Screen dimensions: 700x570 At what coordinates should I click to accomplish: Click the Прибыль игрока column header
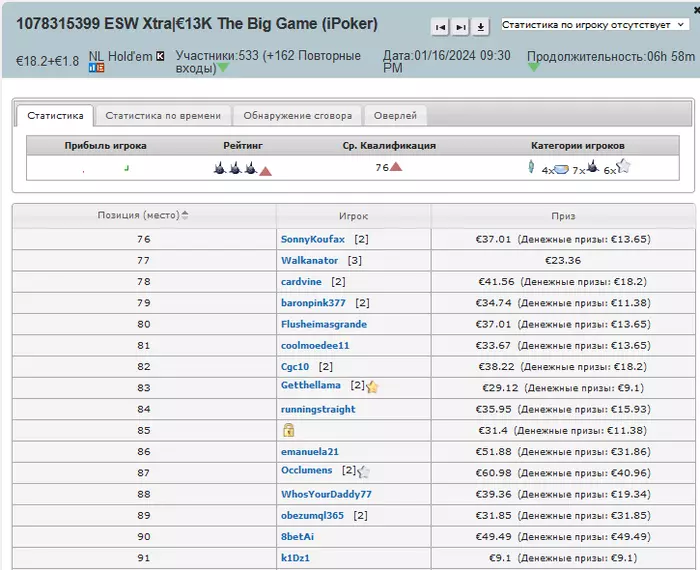click(x=105, y=146)
